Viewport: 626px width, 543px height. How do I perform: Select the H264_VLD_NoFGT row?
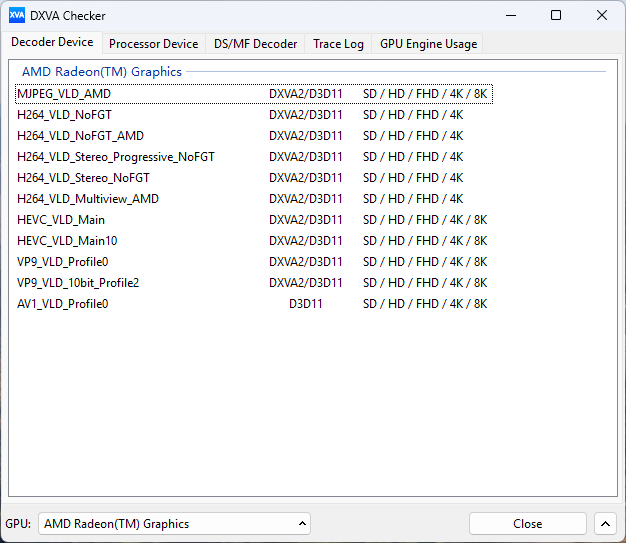tap(254, 115)
